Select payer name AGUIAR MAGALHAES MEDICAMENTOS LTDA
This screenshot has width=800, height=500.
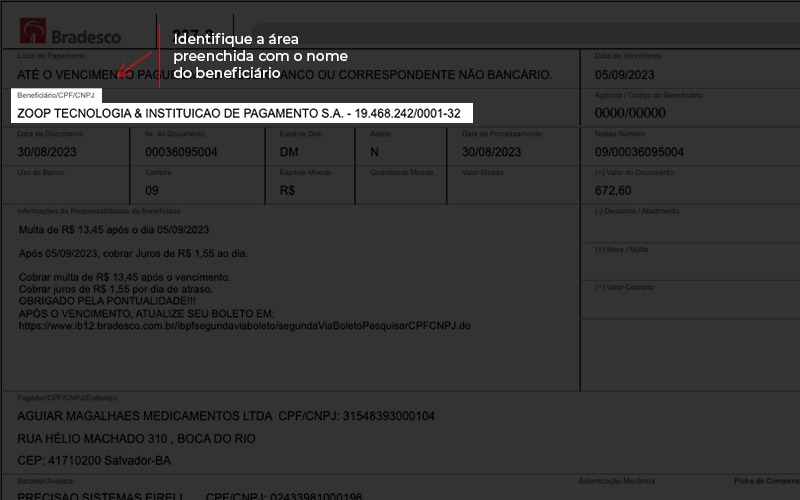tap(145, 416)
